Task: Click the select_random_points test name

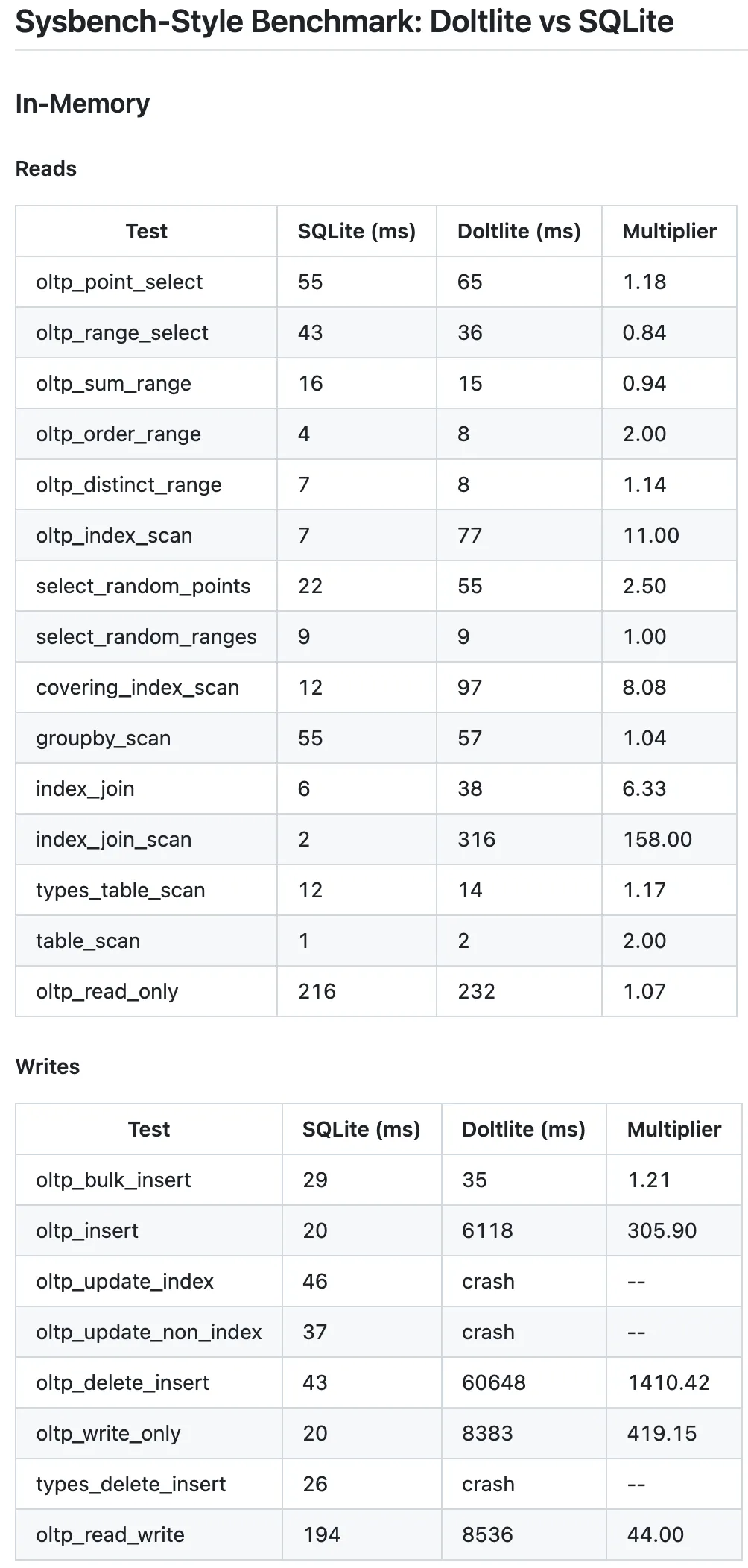Action: click(143, 586)
